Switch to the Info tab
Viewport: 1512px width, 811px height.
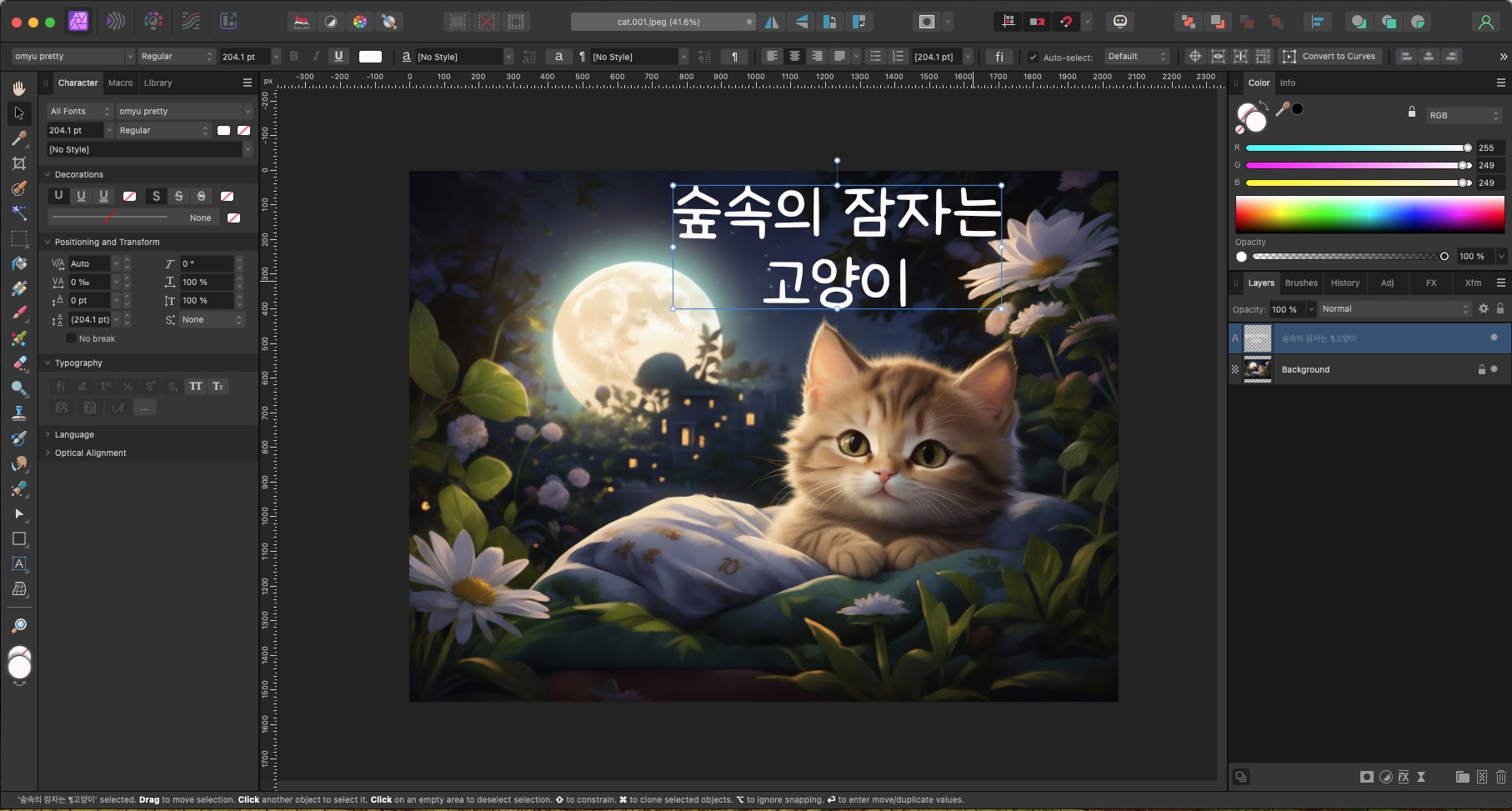click(x=1287, y=83)
